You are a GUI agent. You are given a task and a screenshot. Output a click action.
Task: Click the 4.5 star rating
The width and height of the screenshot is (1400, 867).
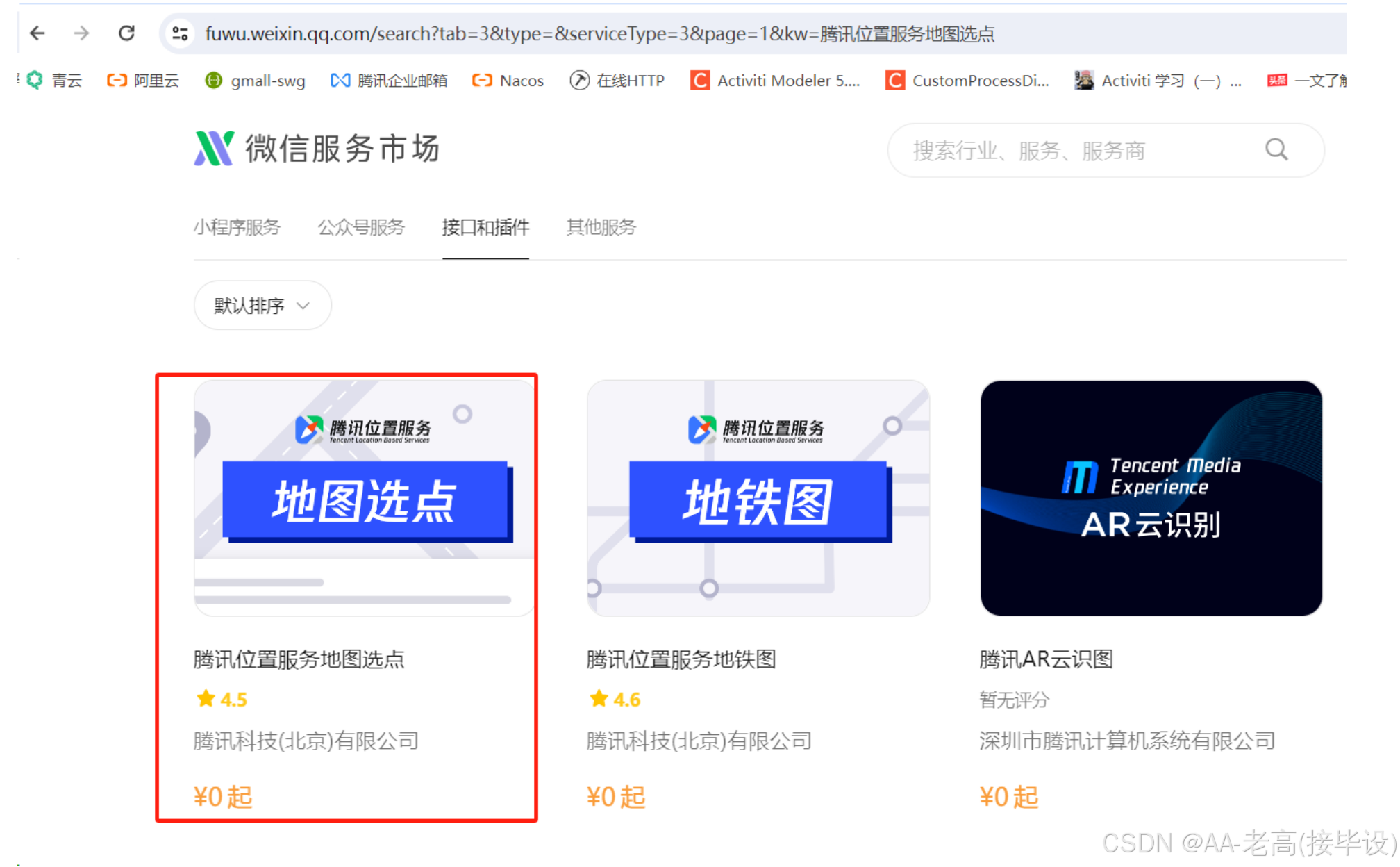pyautogui.click(x=222, y=699)
